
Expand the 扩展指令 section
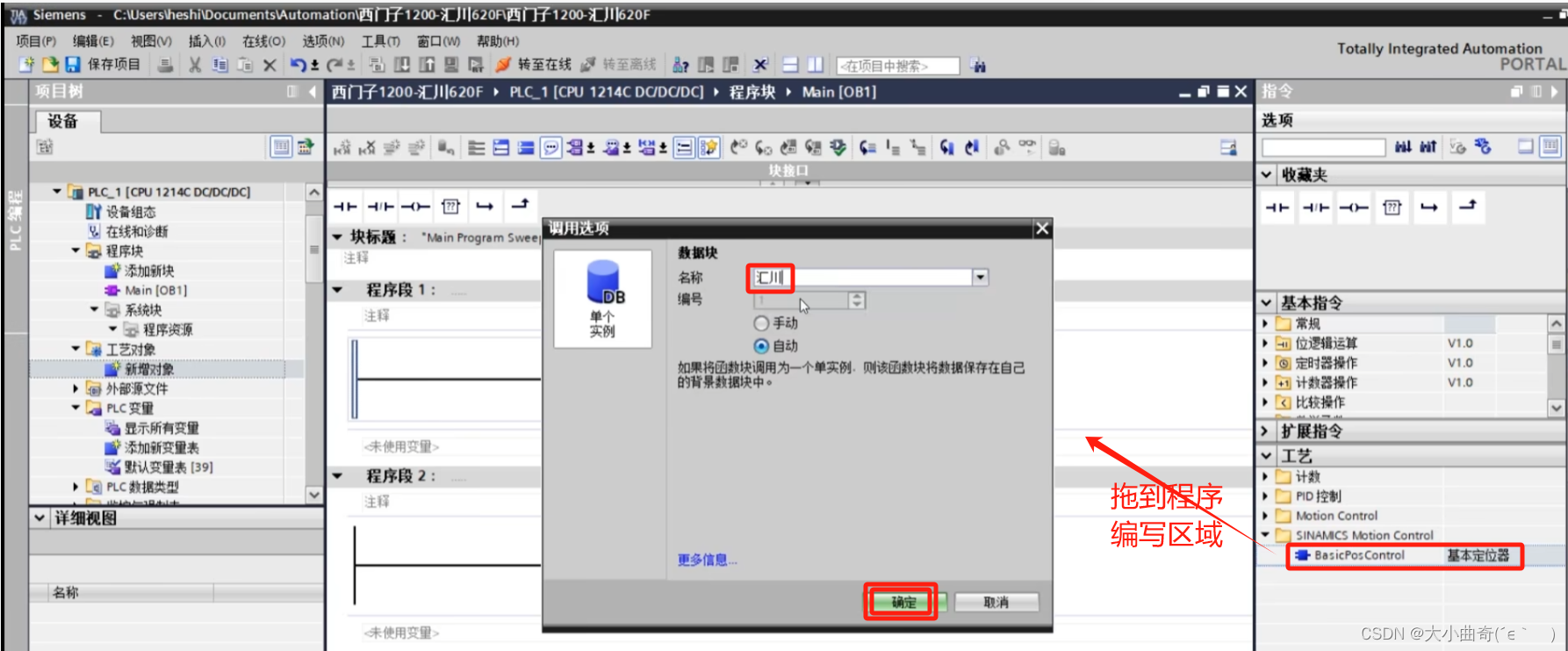1265,431
